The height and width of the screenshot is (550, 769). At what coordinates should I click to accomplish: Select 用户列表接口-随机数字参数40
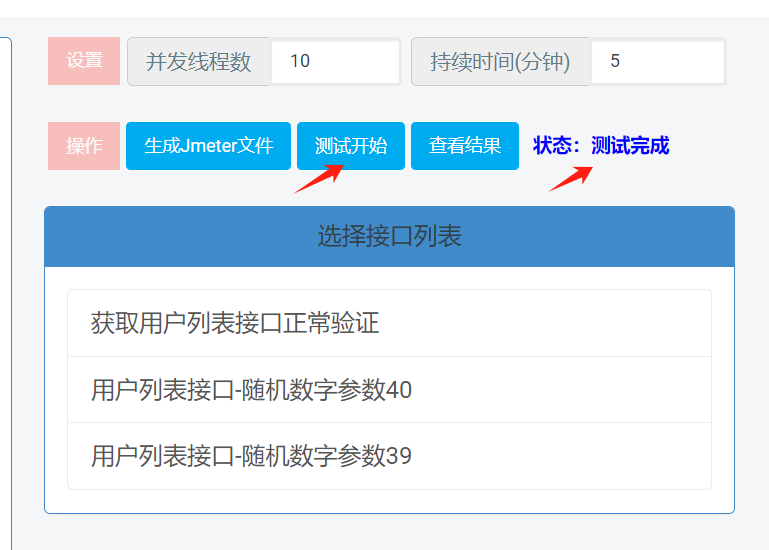[389, 390]
